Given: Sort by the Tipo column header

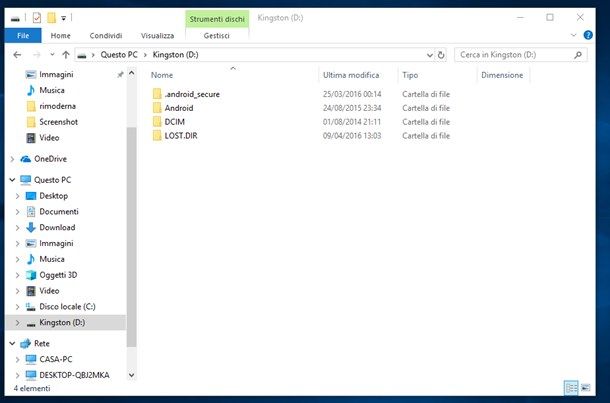Looking at the screenshot, I should [x=410, y=75].
